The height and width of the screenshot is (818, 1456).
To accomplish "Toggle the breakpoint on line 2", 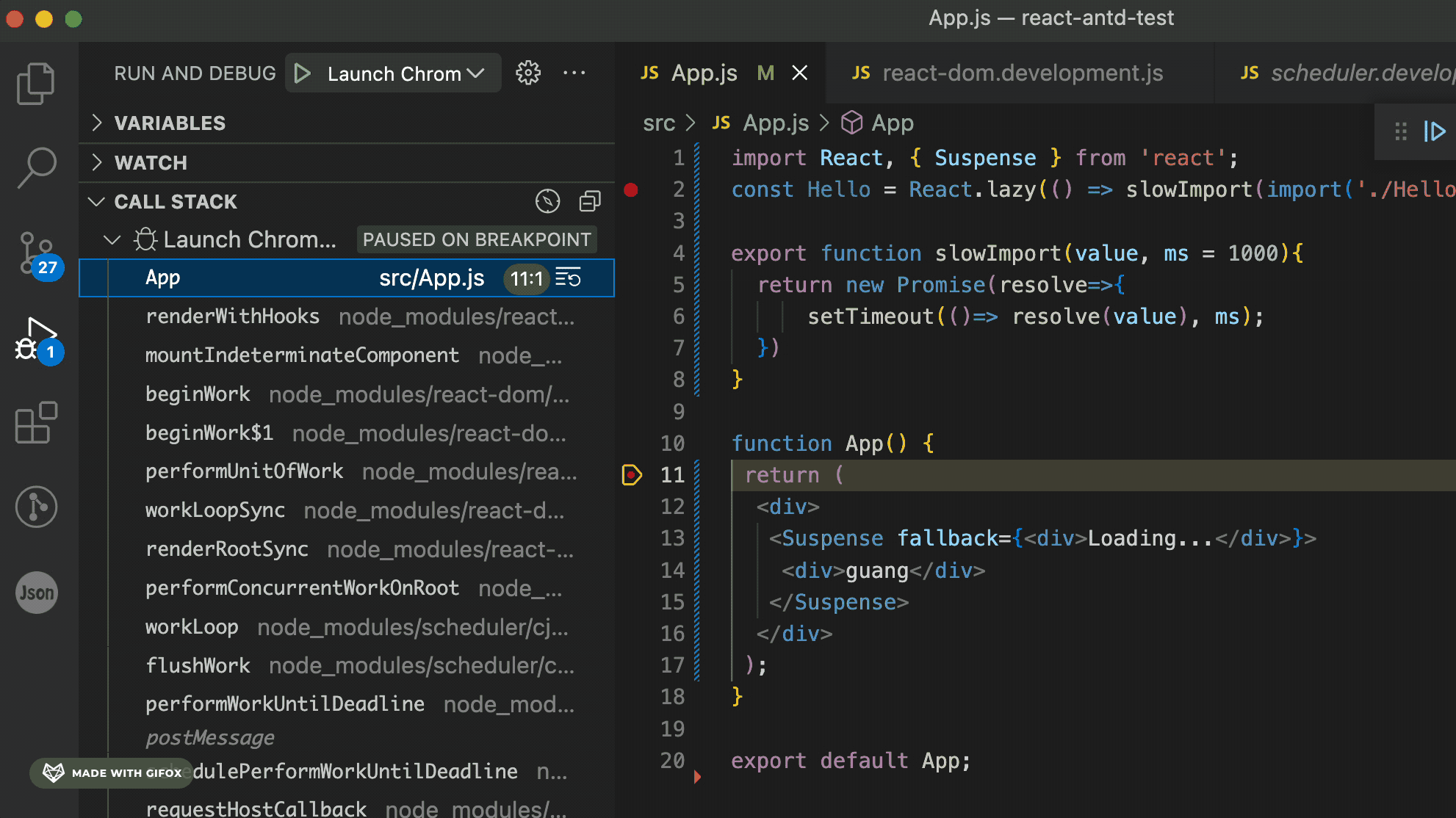I will (x=630, y=190).
